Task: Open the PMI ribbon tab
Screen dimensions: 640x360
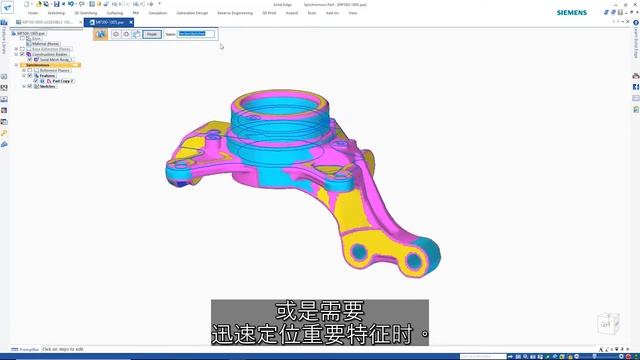Action: click(x=136, y=13)
